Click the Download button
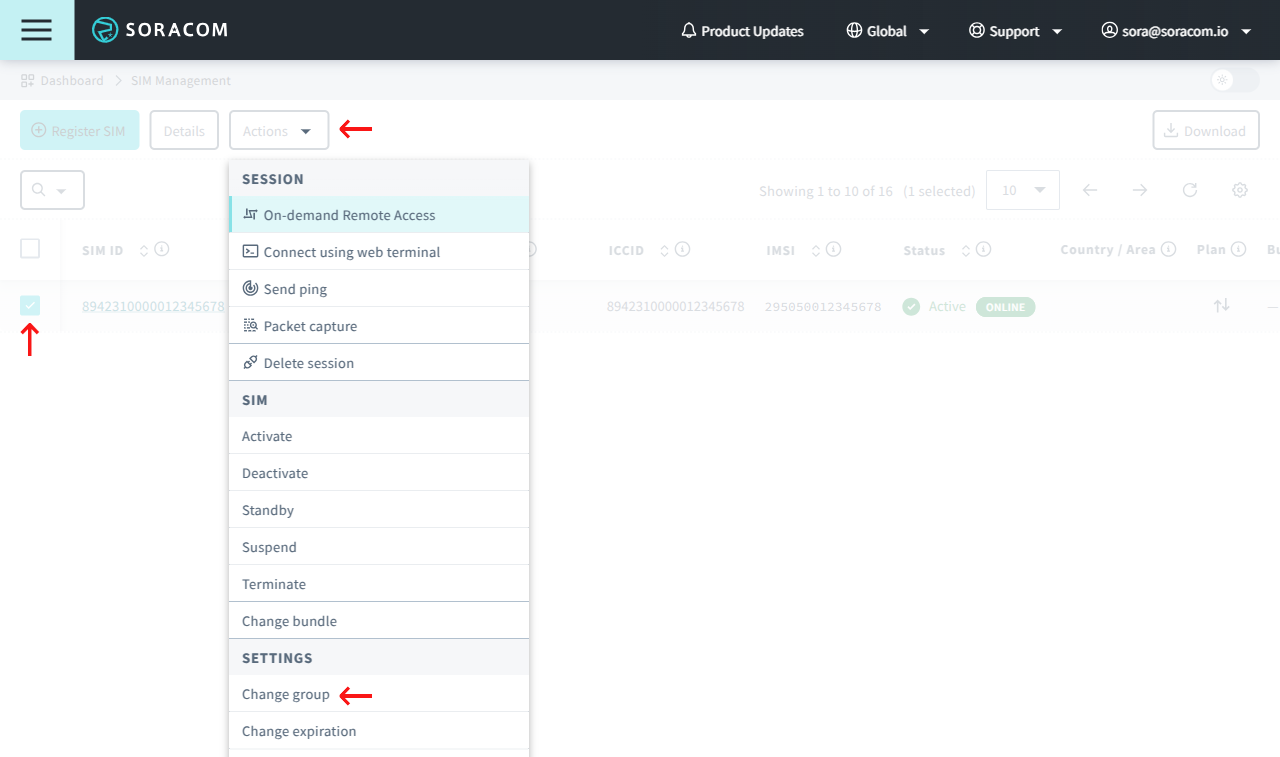Viewport: 1280px width, 757px height. click(1205, 131)
